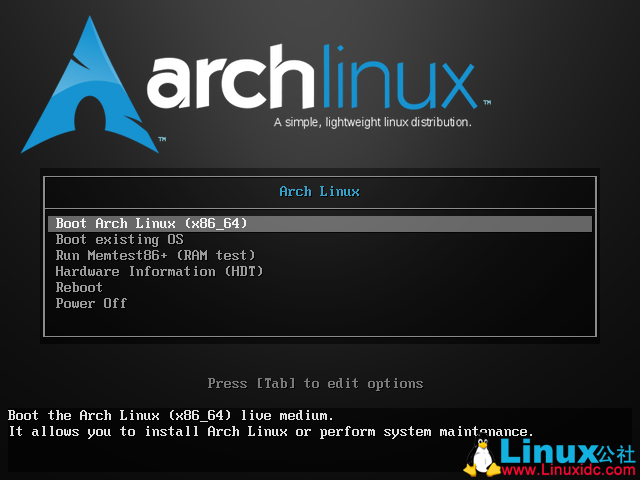
Task: Click the Arch Linux menu title
Action: pyautogui.click(x=319, y=191)
